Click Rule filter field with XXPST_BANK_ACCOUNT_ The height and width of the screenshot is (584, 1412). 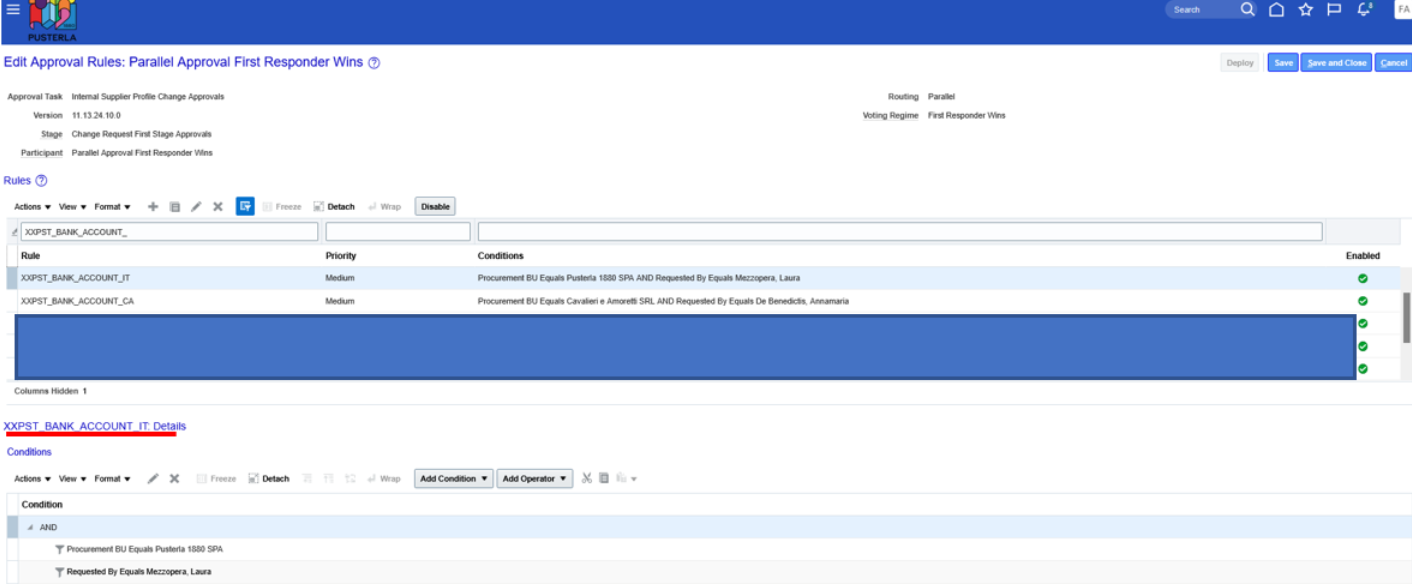[x=169, y=232]
